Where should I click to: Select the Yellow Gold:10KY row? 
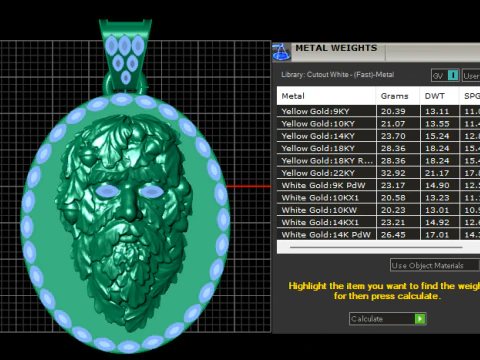378,124
